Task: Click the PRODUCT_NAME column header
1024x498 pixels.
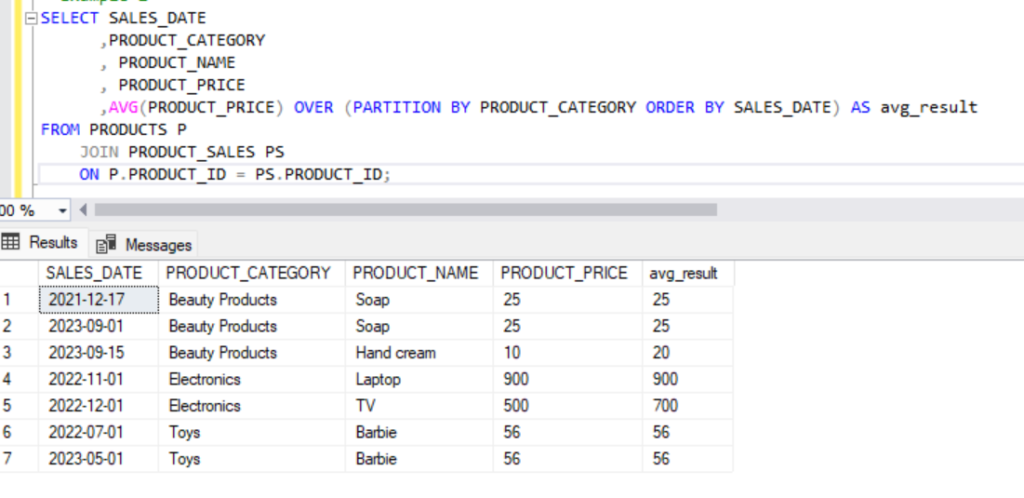Action: (418, 273)
